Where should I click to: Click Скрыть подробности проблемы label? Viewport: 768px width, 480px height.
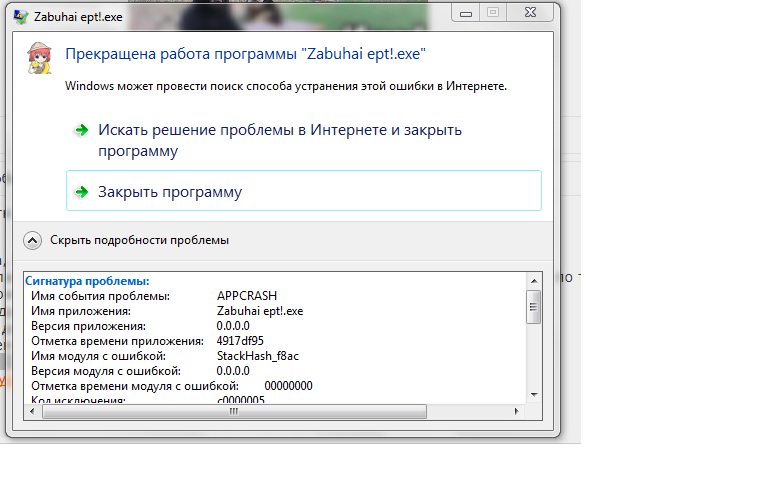(139, 240)
